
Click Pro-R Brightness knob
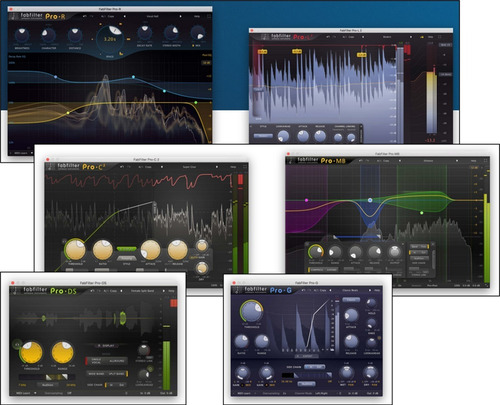tap(22, 34)
